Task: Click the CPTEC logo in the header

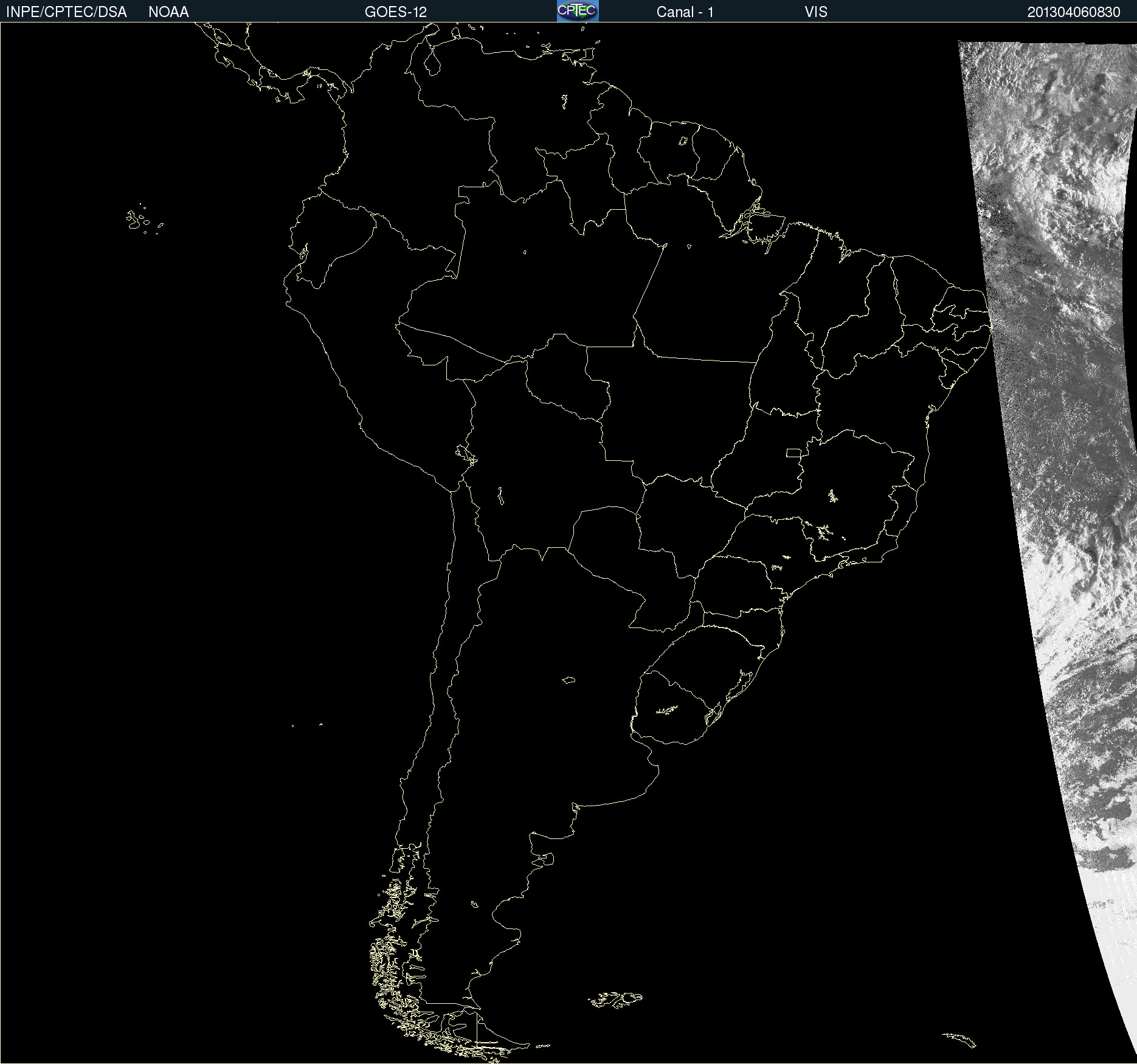Action: 578,11
